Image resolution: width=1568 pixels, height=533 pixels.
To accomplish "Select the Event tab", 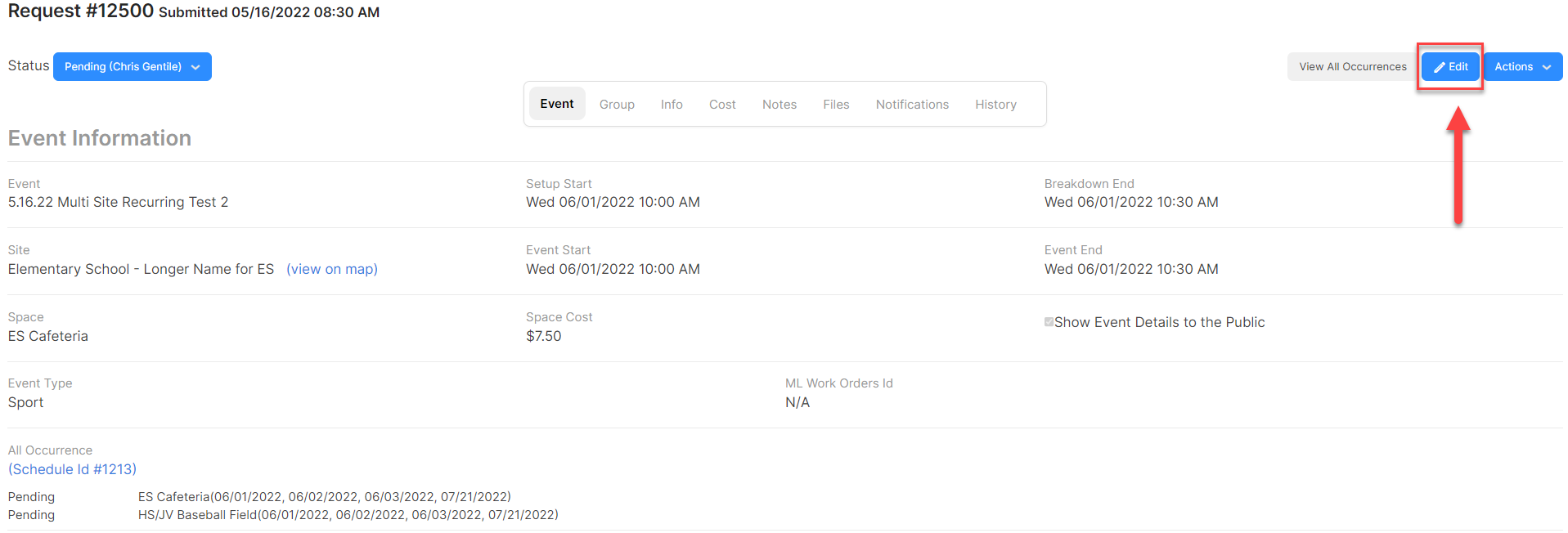I will (x=557, y=104).
